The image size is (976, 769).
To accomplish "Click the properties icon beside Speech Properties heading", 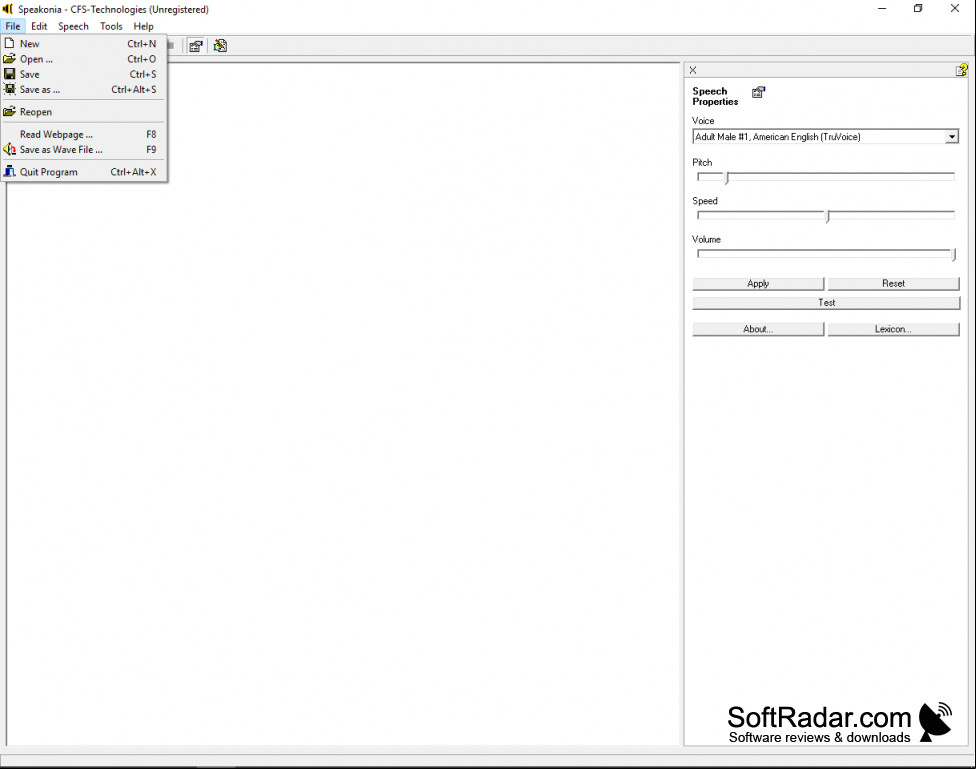I will (x=758, y=93).
